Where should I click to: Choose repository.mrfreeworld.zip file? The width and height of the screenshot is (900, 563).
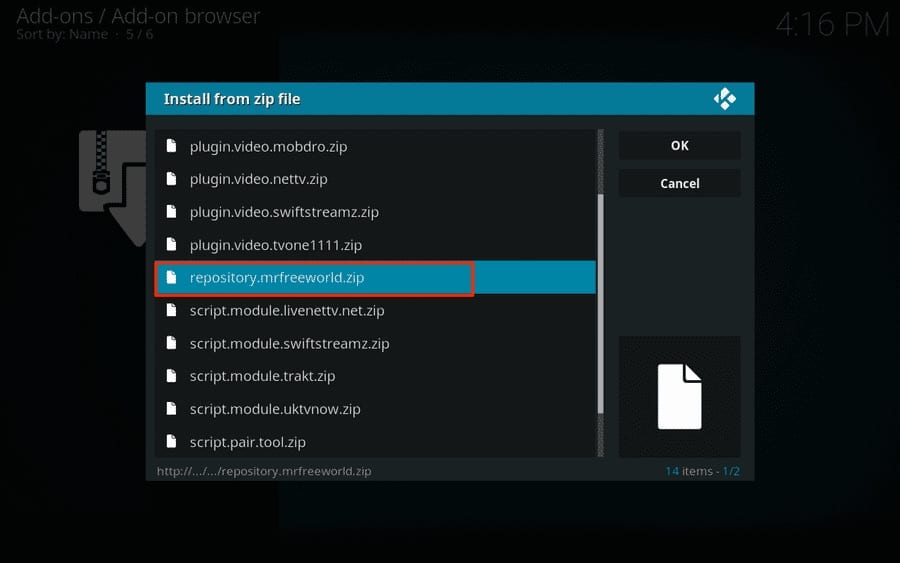375,278
